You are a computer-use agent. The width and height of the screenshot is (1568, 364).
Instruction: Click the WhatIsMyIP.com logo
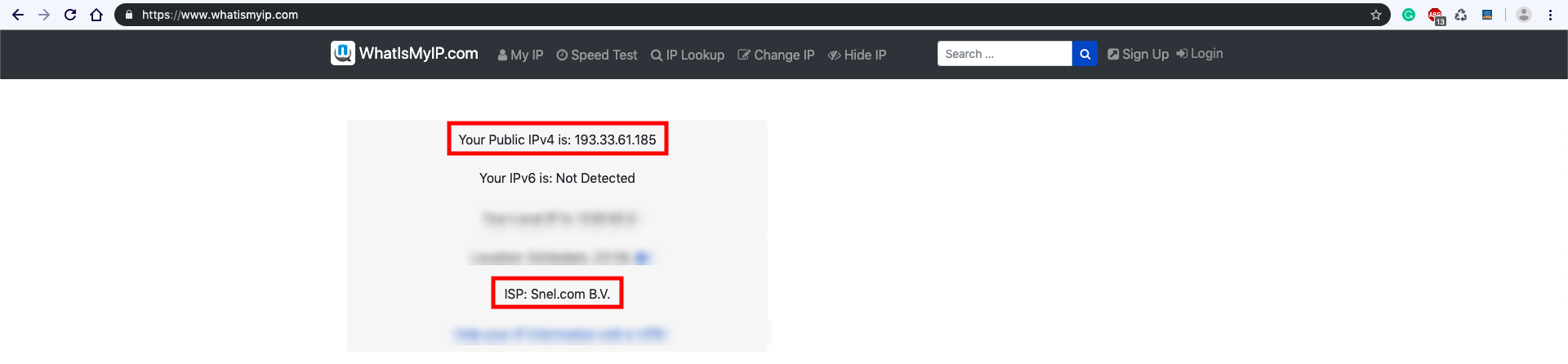404,53
